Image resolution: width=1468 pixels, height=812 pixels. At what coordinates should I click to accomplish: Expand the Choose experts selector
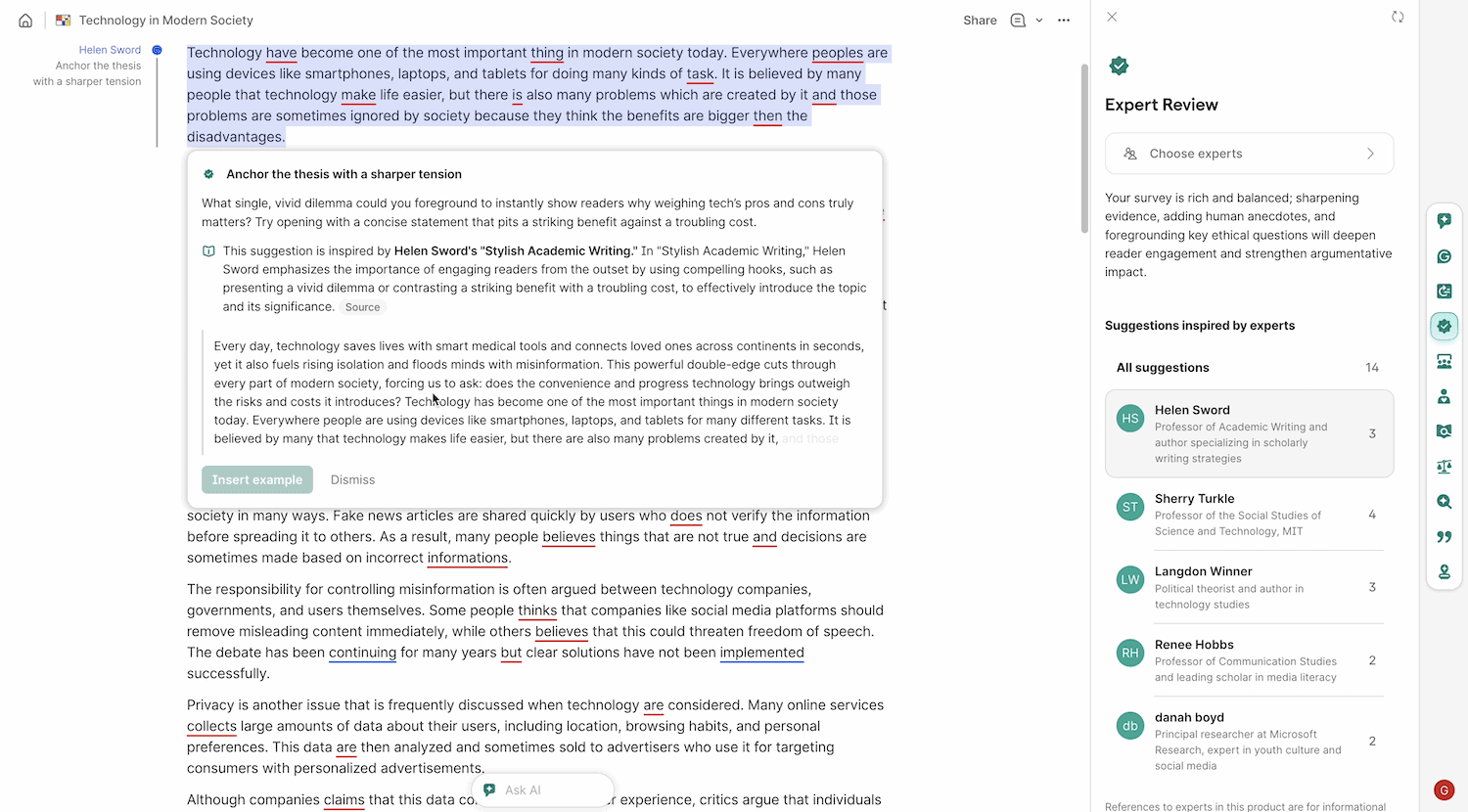tap(1249, 153)
